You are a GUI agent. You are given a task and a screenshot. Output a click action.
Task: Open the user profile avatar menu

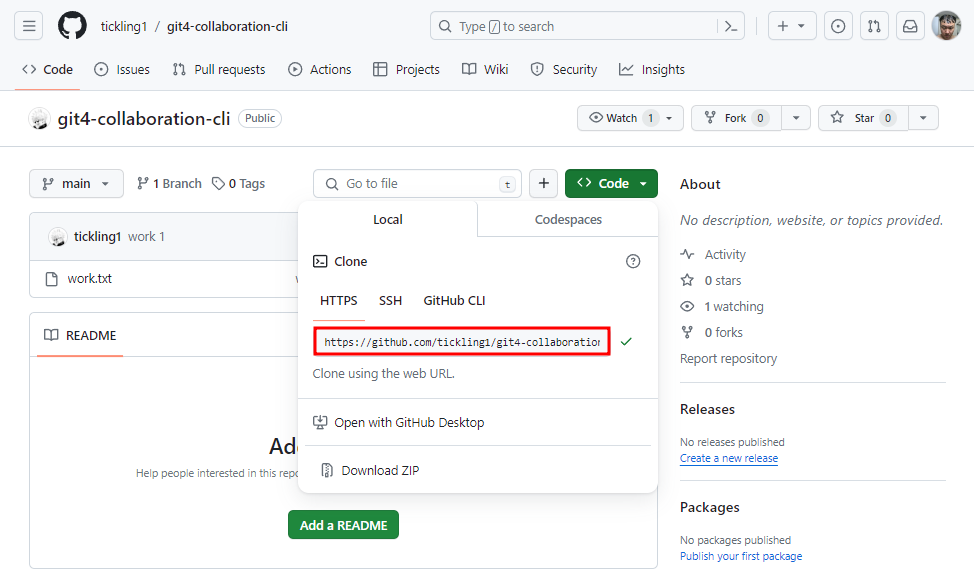pyautogui.click(x=946, y=26)
